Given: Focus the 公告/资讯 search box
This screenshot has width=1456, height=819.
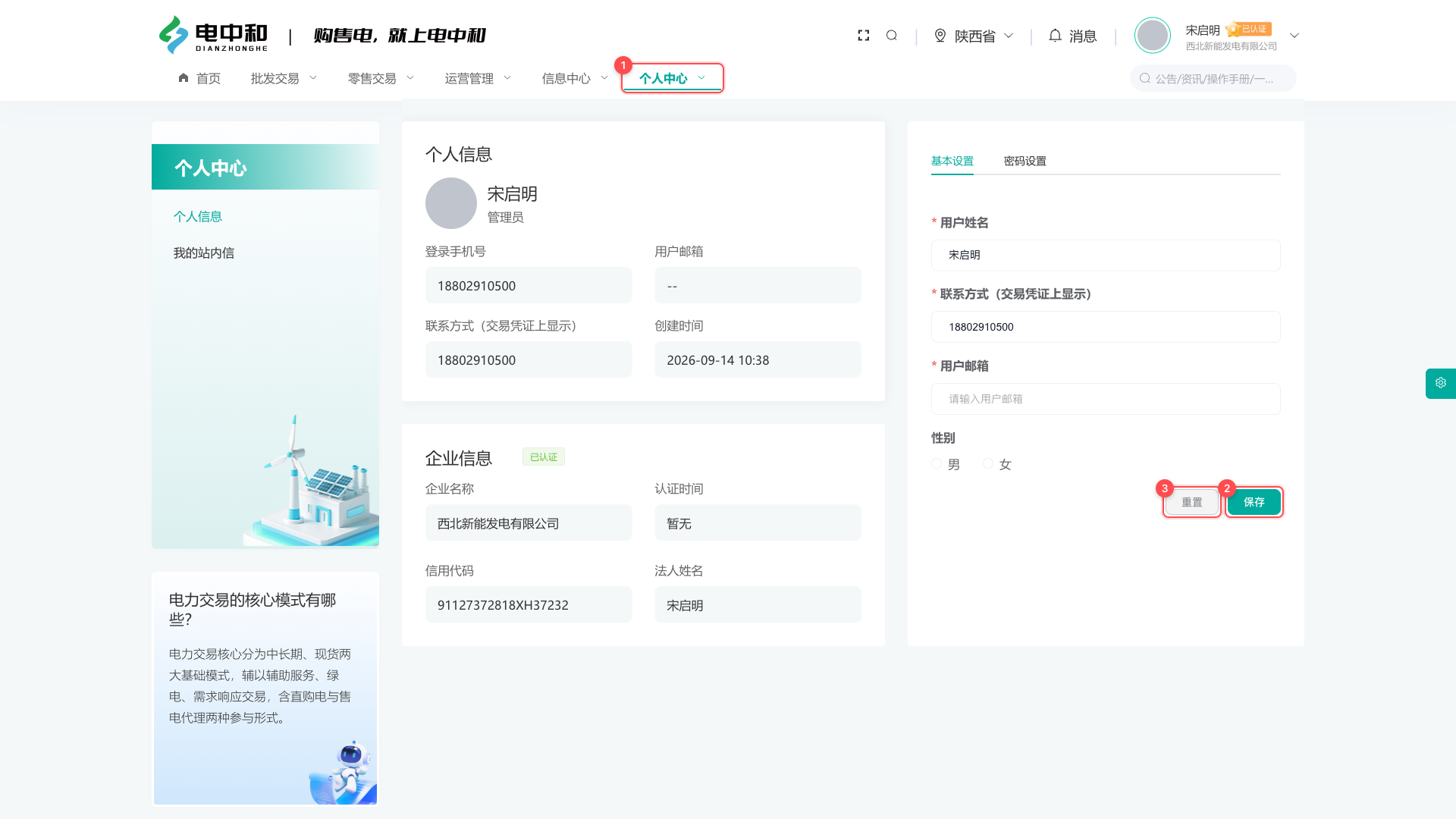Looking at the screenshot, I should coord(1213,78).
